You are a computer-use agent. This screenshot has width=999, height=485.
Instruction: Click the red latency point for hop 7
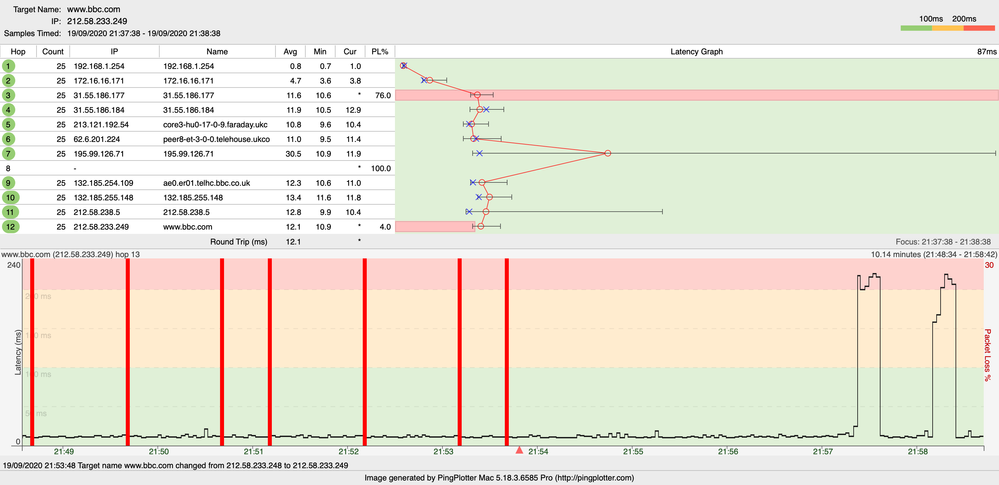607,153
